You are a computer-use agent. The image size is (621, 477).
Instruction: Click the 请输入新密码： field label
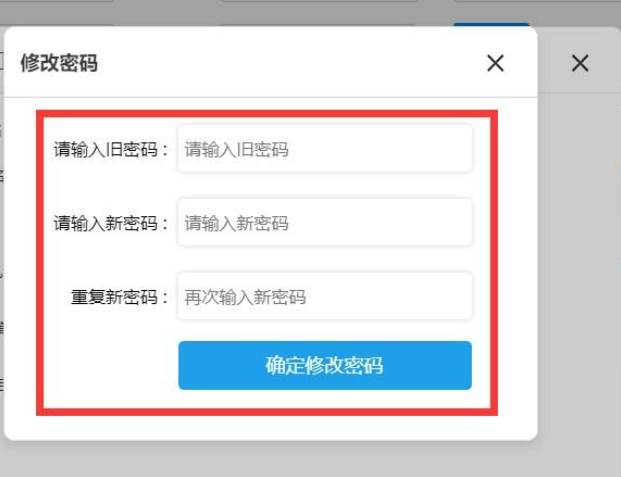click(111, 223)
